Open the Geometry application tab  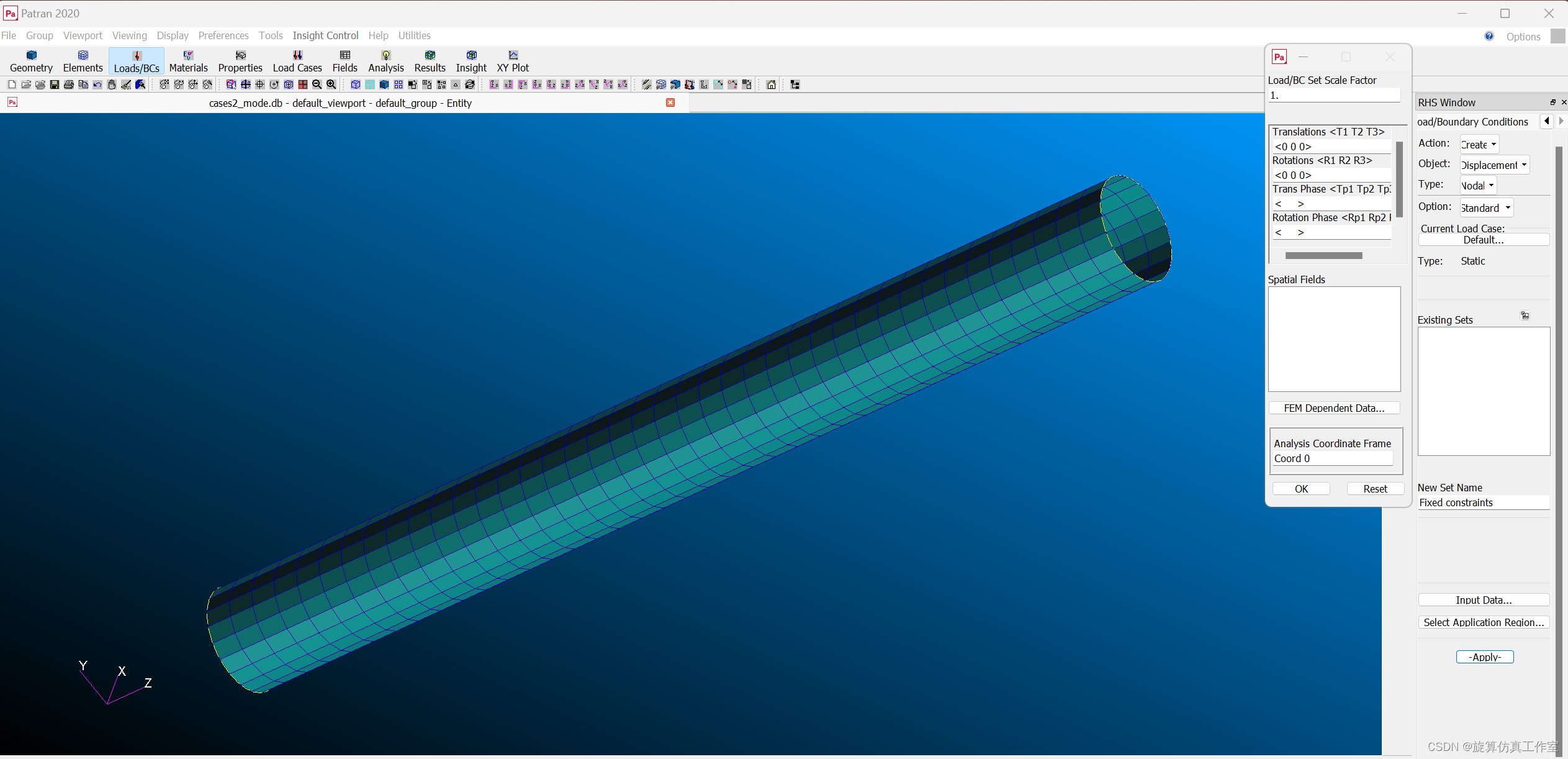click(x=31, y=61)
